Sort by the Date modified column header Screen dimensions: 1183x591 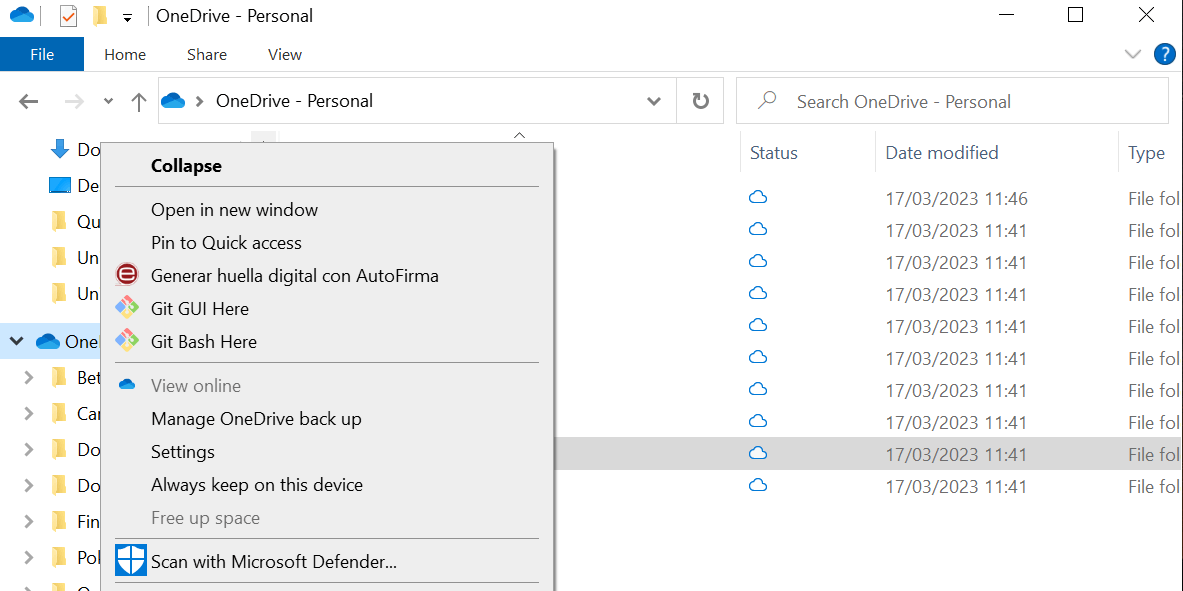tap(942, 153)
